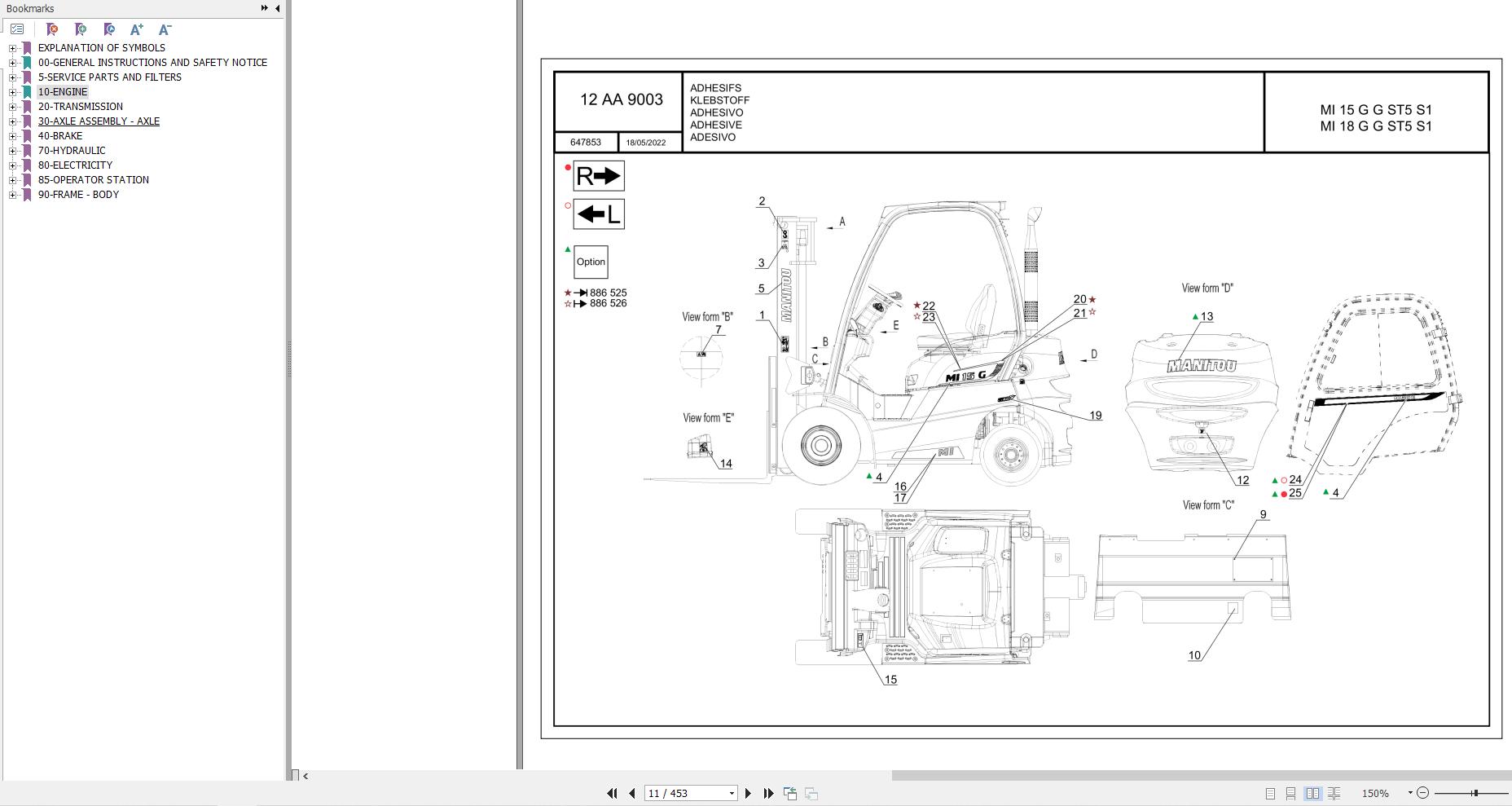Open the bookmarks options menu icon
1512x806 pixels.
point(17,29)
